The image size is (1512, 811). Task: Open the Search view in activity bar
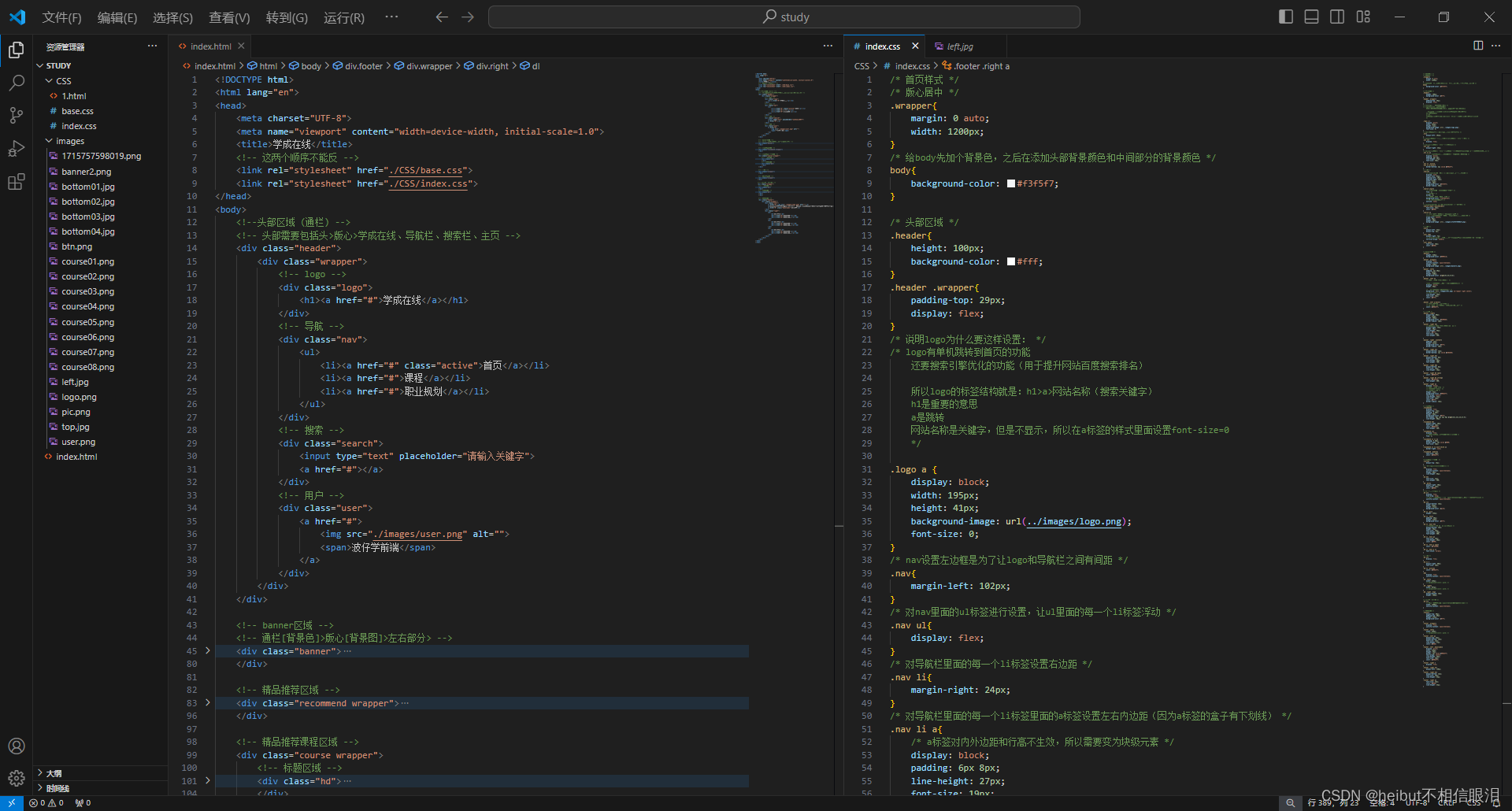pos(16,83)
